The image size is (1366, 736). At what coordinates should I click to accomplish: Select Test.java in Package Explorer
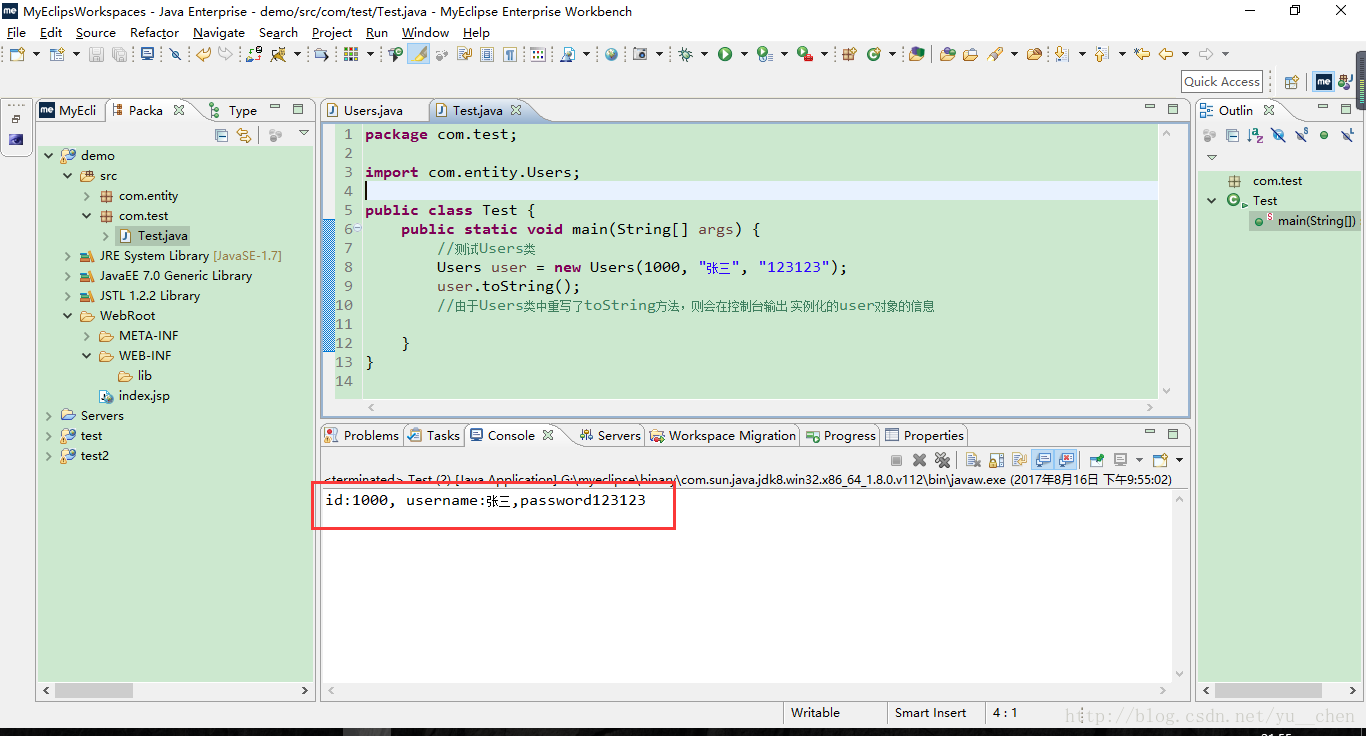[152, 236]
